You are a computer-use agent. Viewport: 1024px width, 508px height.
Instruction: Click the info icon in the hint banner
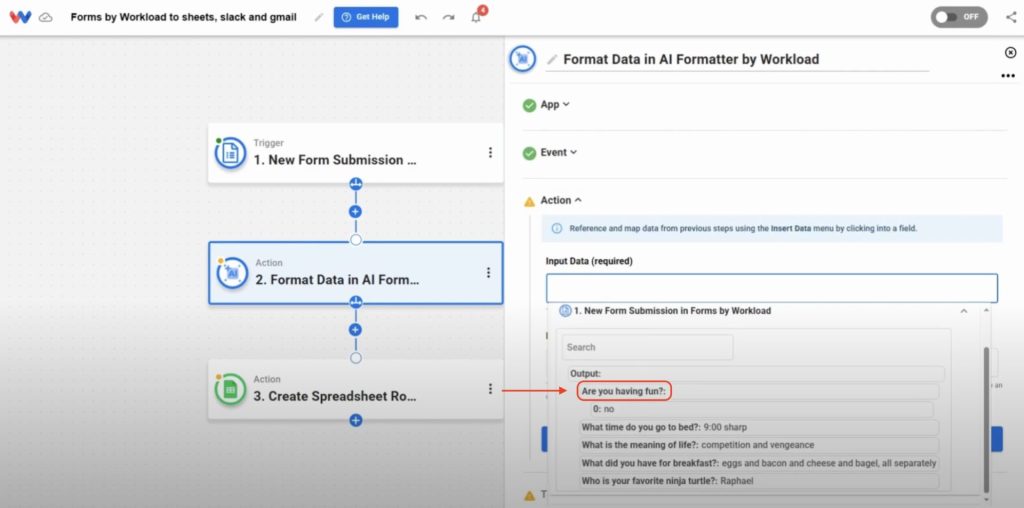tap(557, 229)
